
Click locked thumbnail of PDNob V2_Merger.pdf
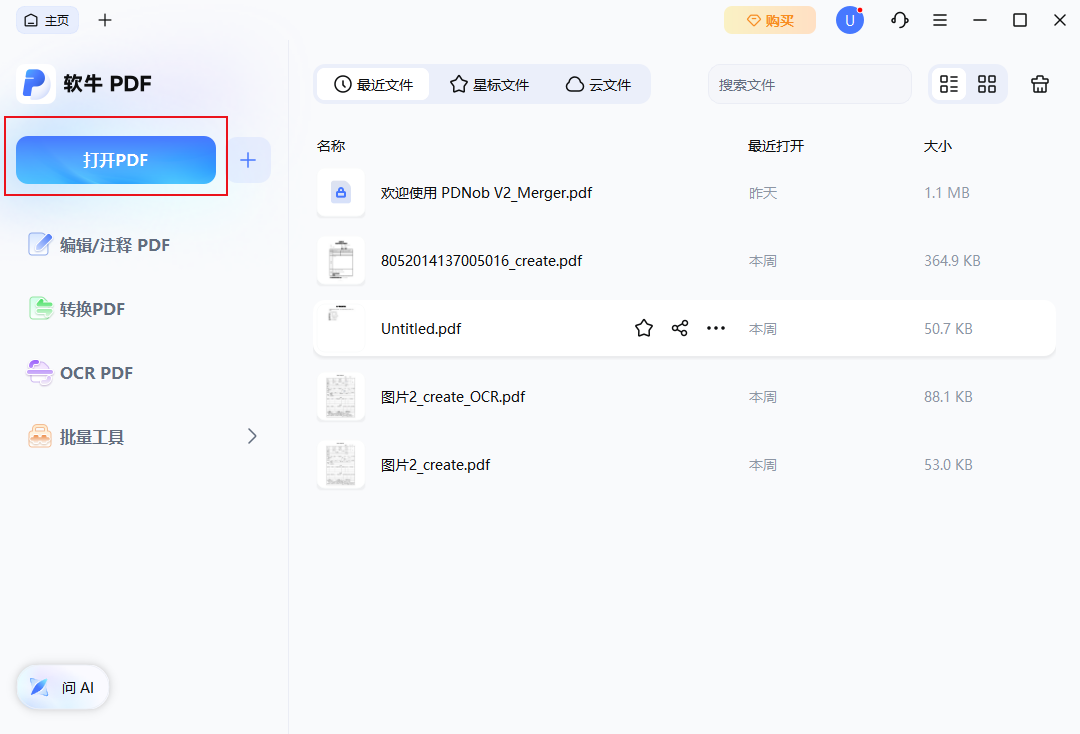click(340, 193)
